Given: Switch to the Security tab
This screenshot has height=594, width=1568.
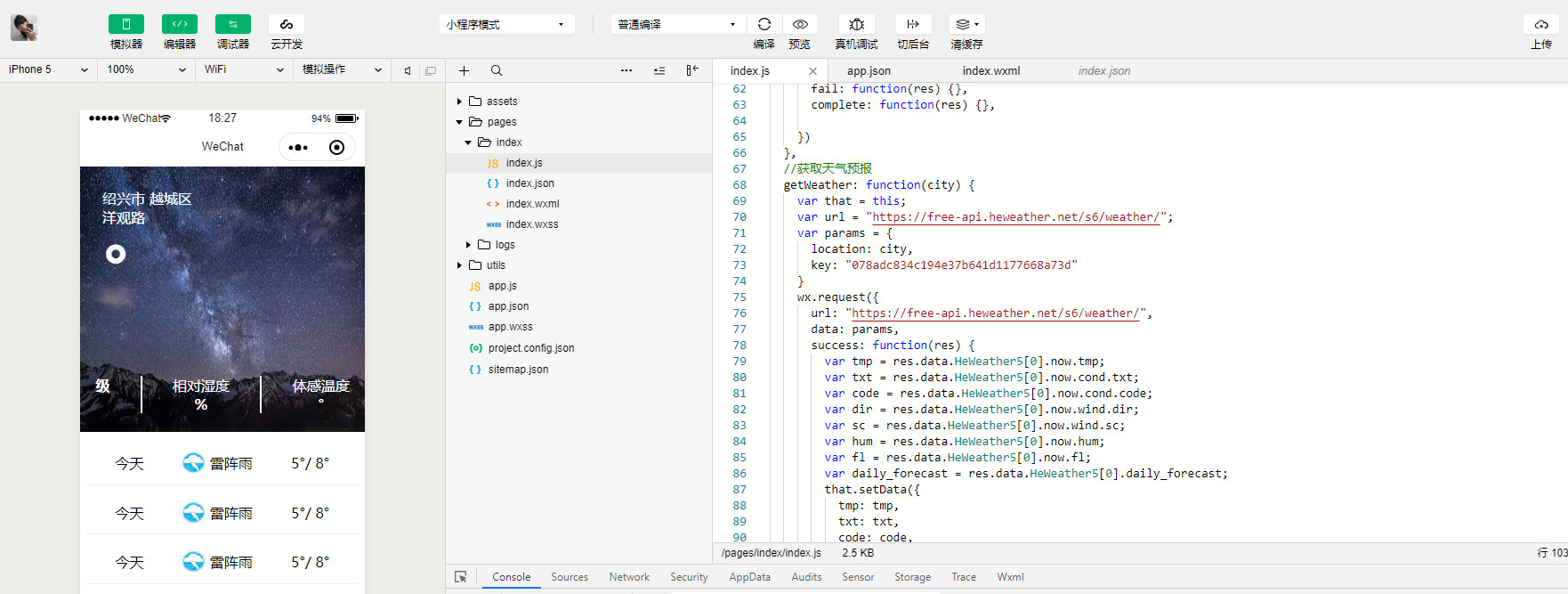Looking at the screenshot, I should [x=689, y=577].
